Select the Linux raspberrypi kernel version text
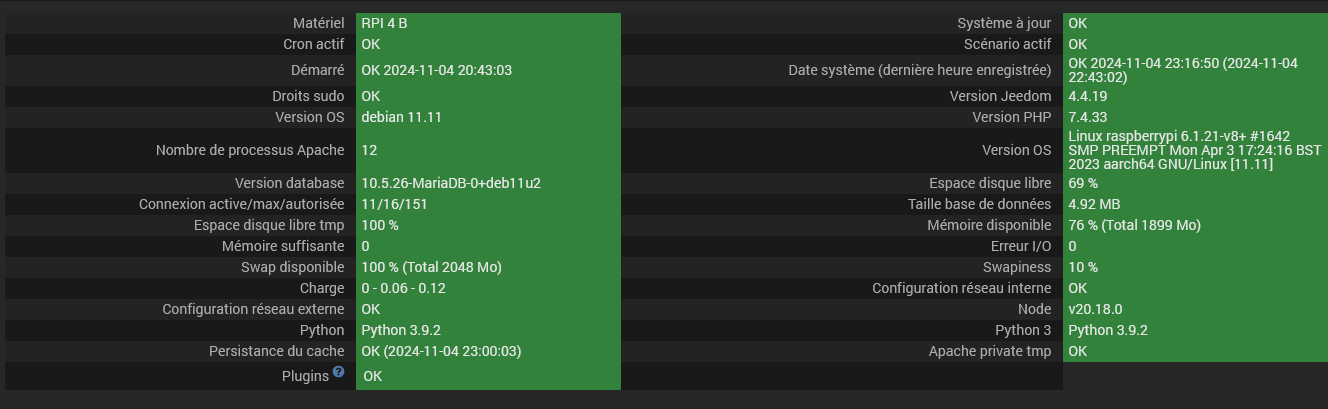 [1196, 150]
